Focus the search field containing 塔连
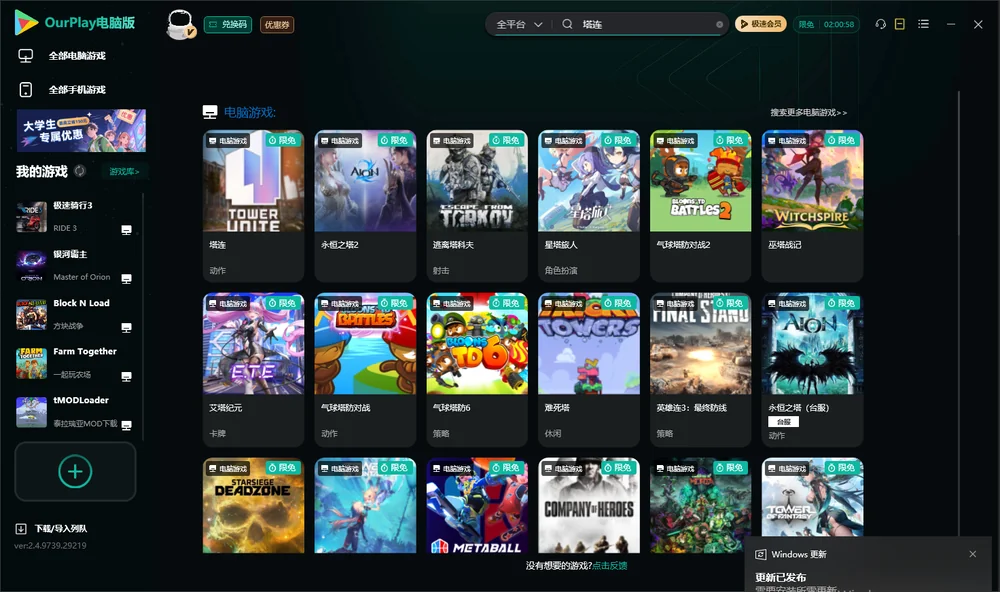This screenshot has height=592, width=1000. [645, 24]
